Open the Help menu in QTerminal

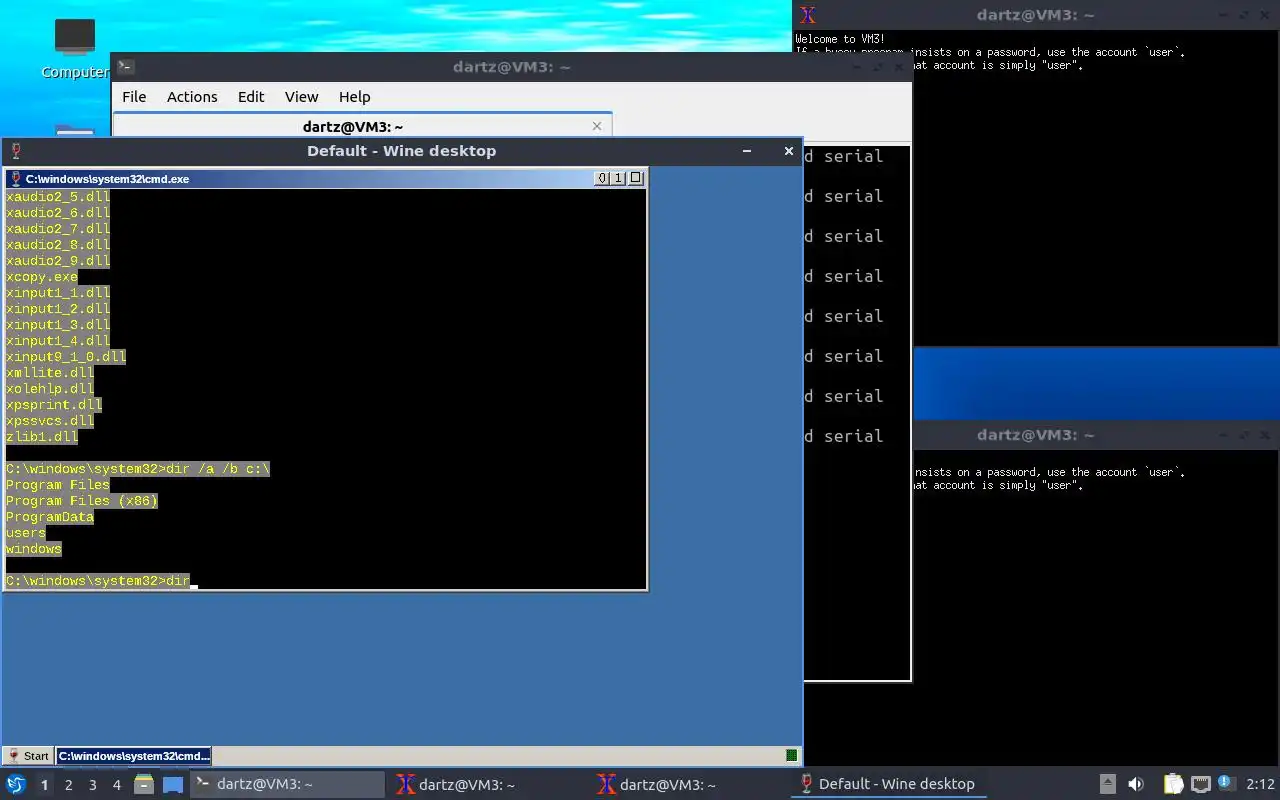354,97
